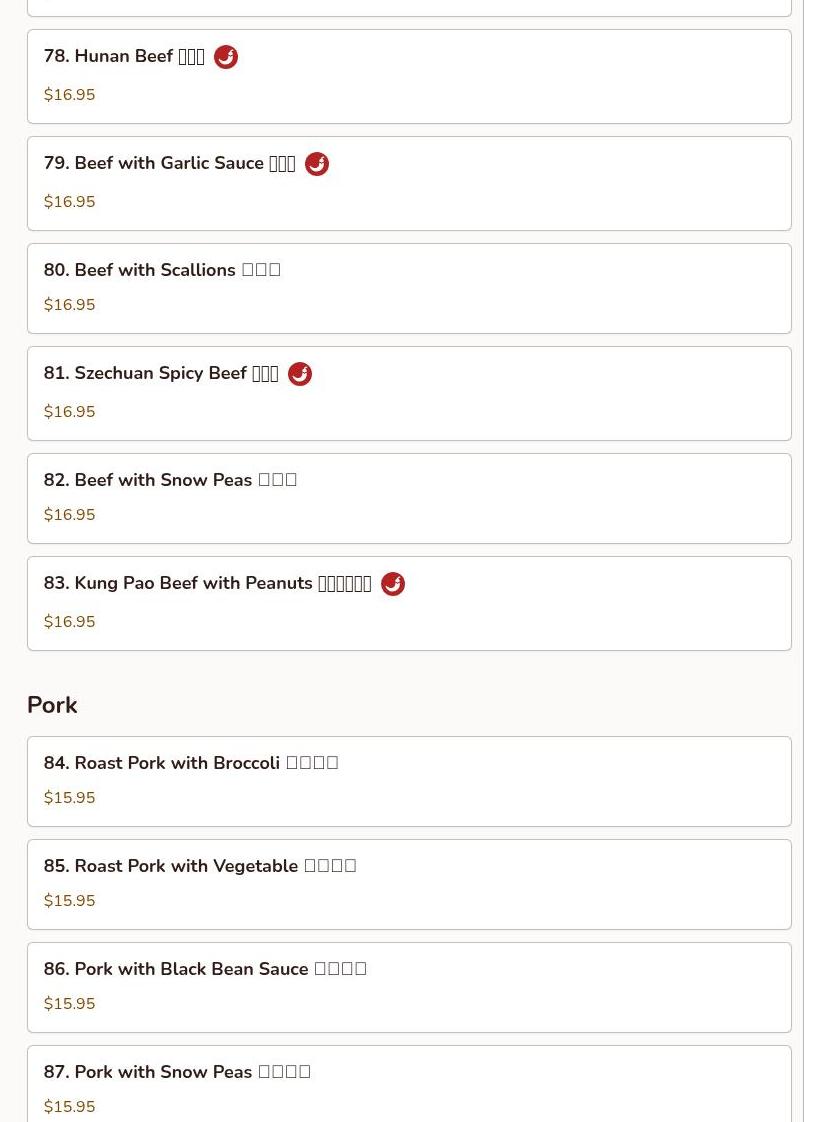Image resolution: width=824 pixels, height=1122 pixels.
Task: Click the spicy icon next to Hunan Beef
Action: pyautogui.click(x=226, y=57)
